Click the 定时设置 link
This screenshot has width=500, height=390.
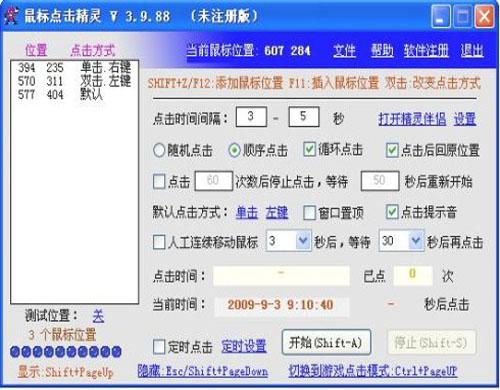pyautogui.click(x=244, y=347)
